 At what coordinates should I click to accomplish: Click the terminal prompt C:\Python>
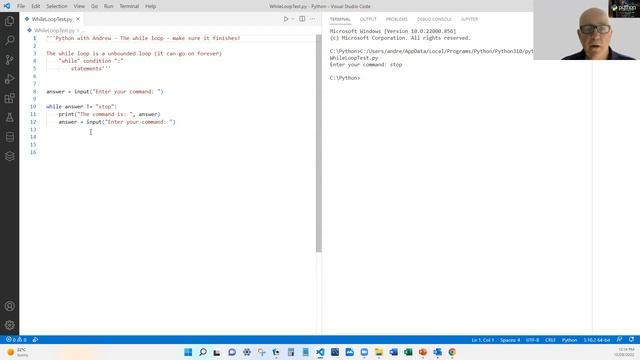(x=345, y=78)
